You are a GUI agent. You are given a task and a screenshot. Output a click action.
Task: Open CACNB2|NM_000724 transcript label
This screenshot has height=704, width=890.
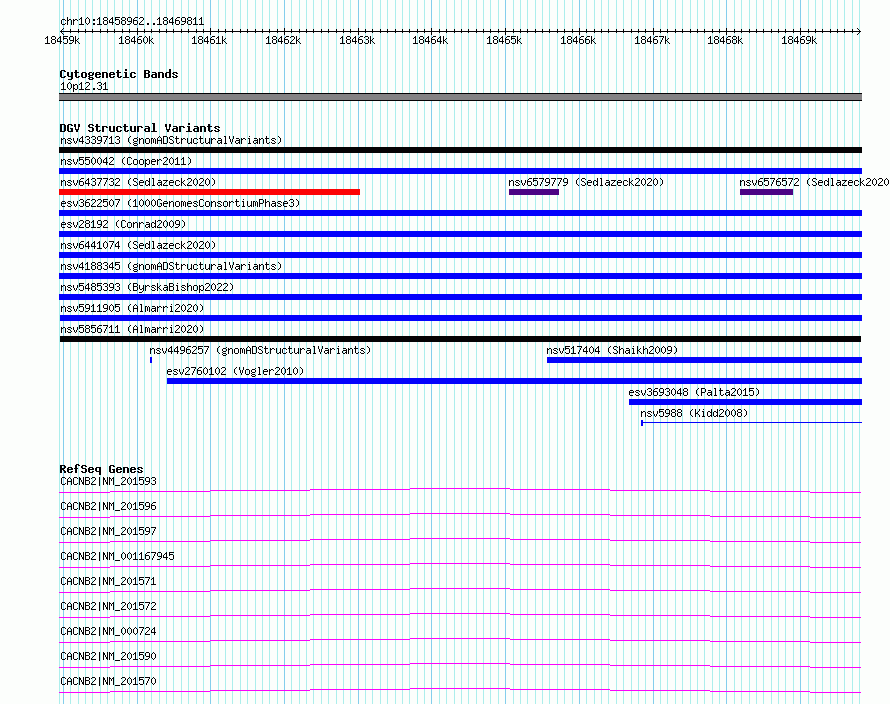click(108, 631)
